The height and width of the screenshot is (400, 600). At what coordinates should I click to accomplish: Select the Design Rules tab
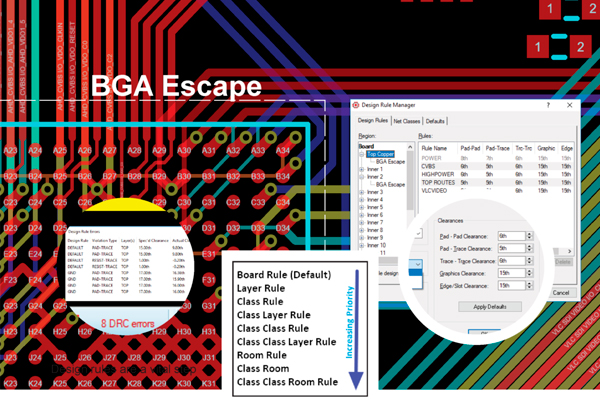point(374,120)
